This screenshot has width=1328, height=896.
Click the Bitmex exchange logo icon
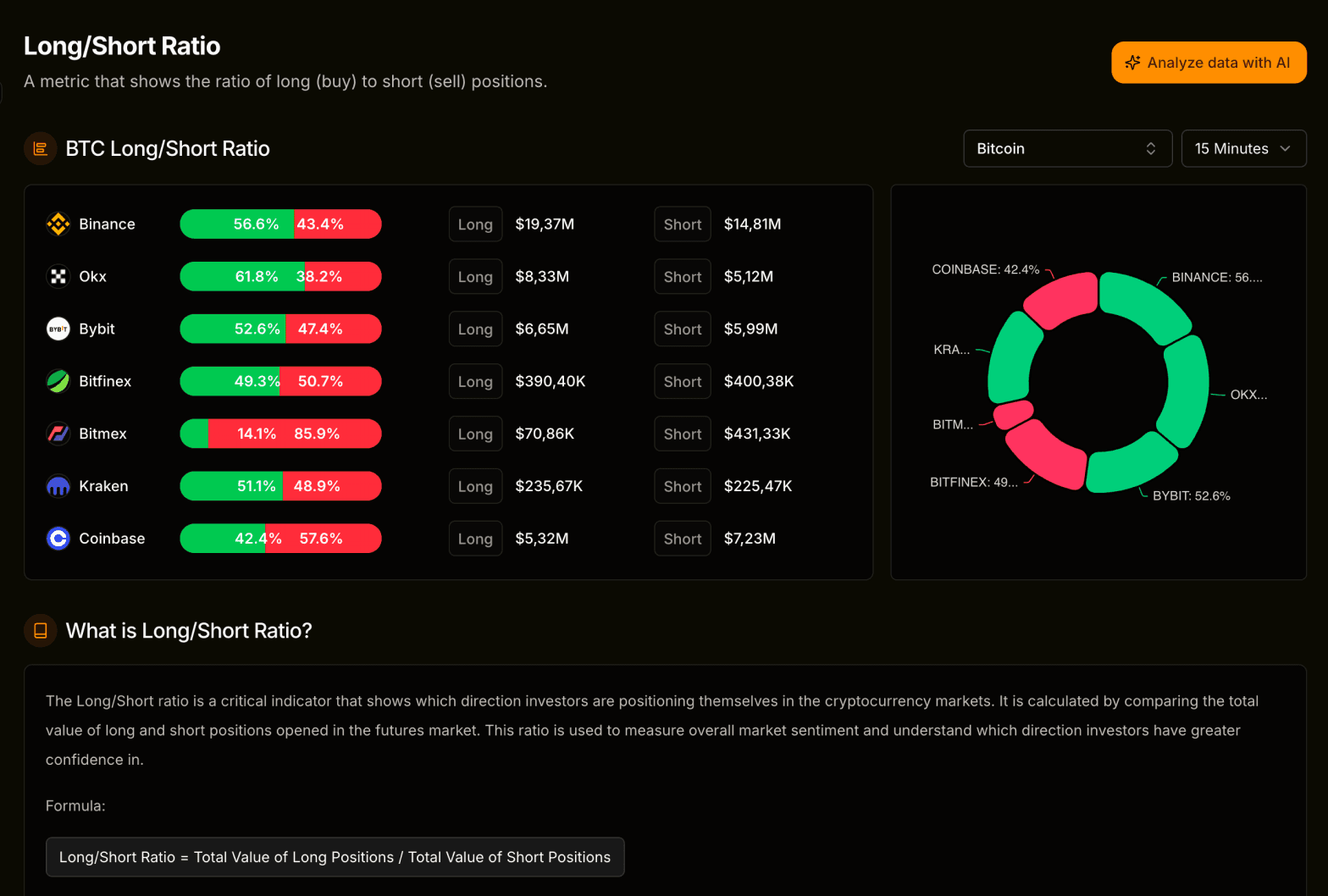point(58,434)
